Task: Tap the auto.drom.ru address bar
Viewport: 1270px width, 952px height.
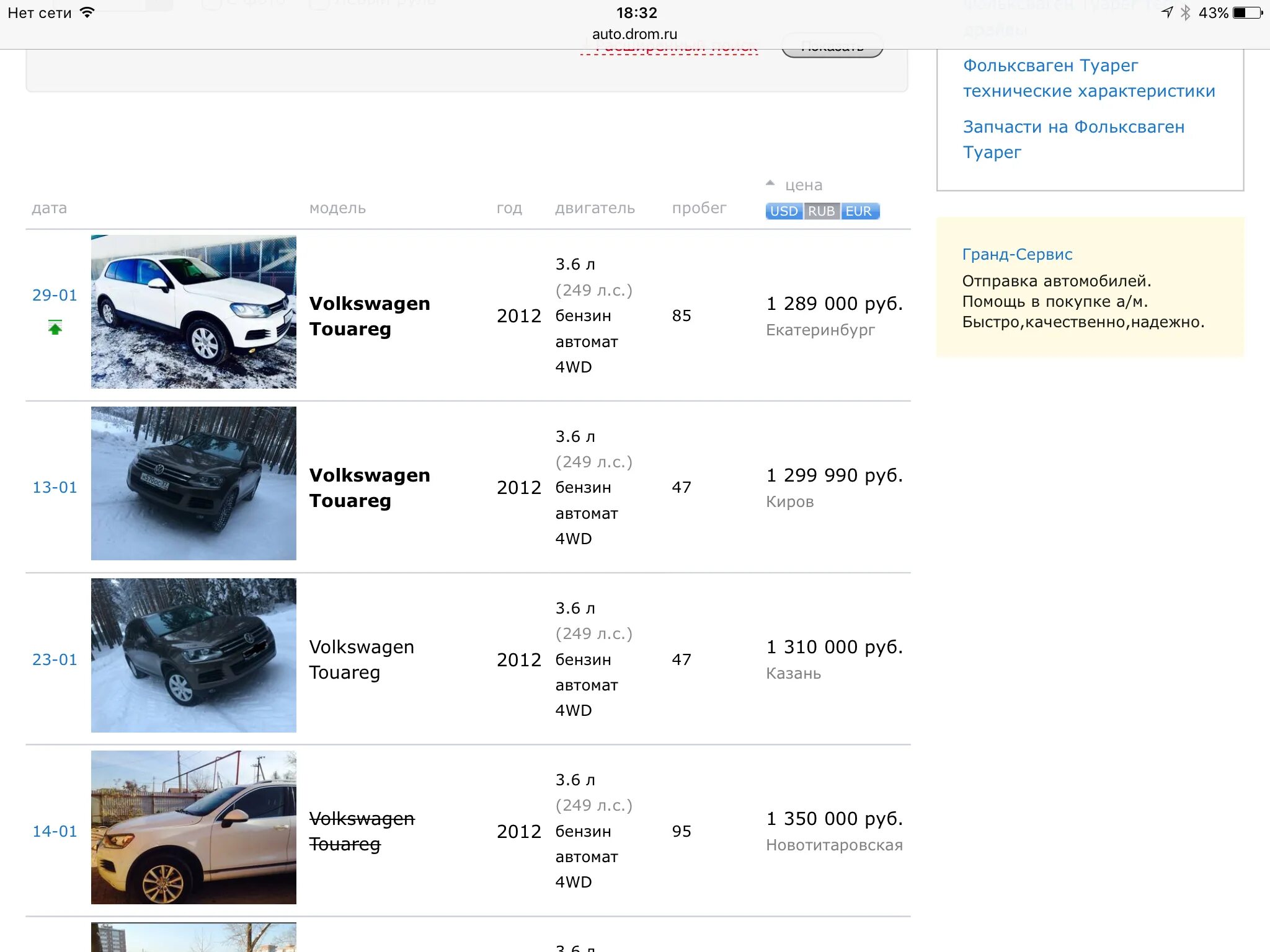Action: [x=634, y=34]
